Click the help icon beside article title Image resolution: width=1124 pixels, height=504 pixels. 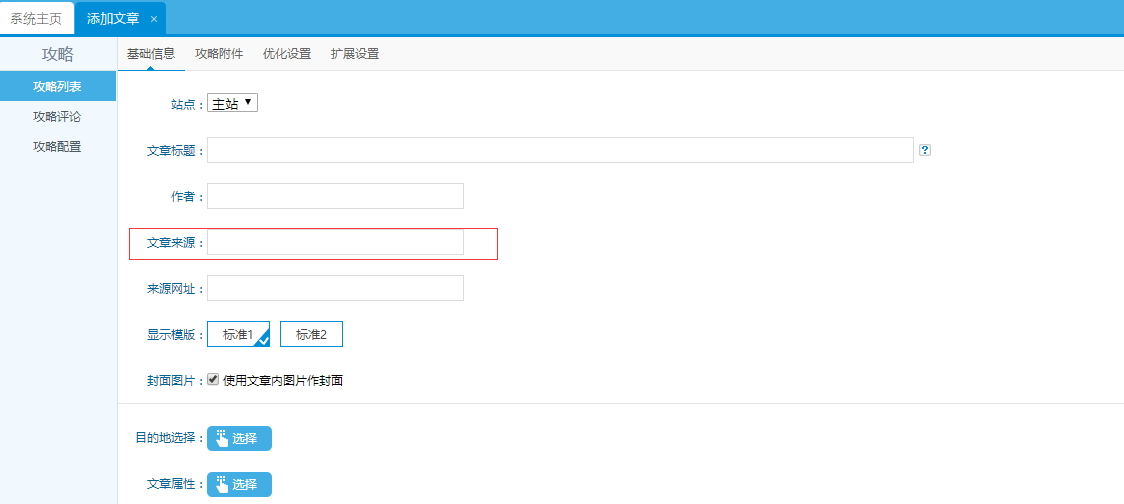point(925,150)
